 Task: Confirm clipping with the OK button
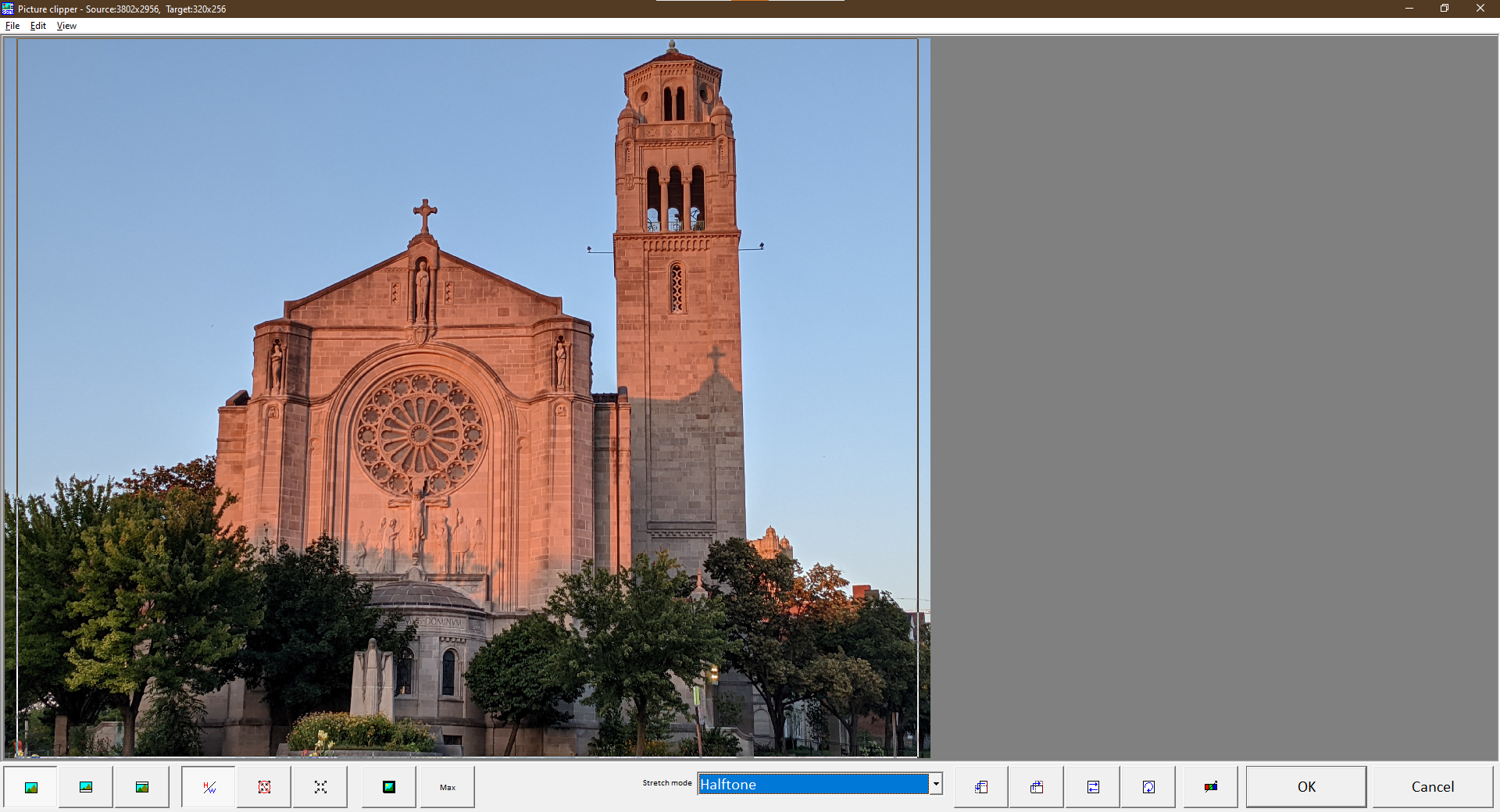tap(1306, 787)
